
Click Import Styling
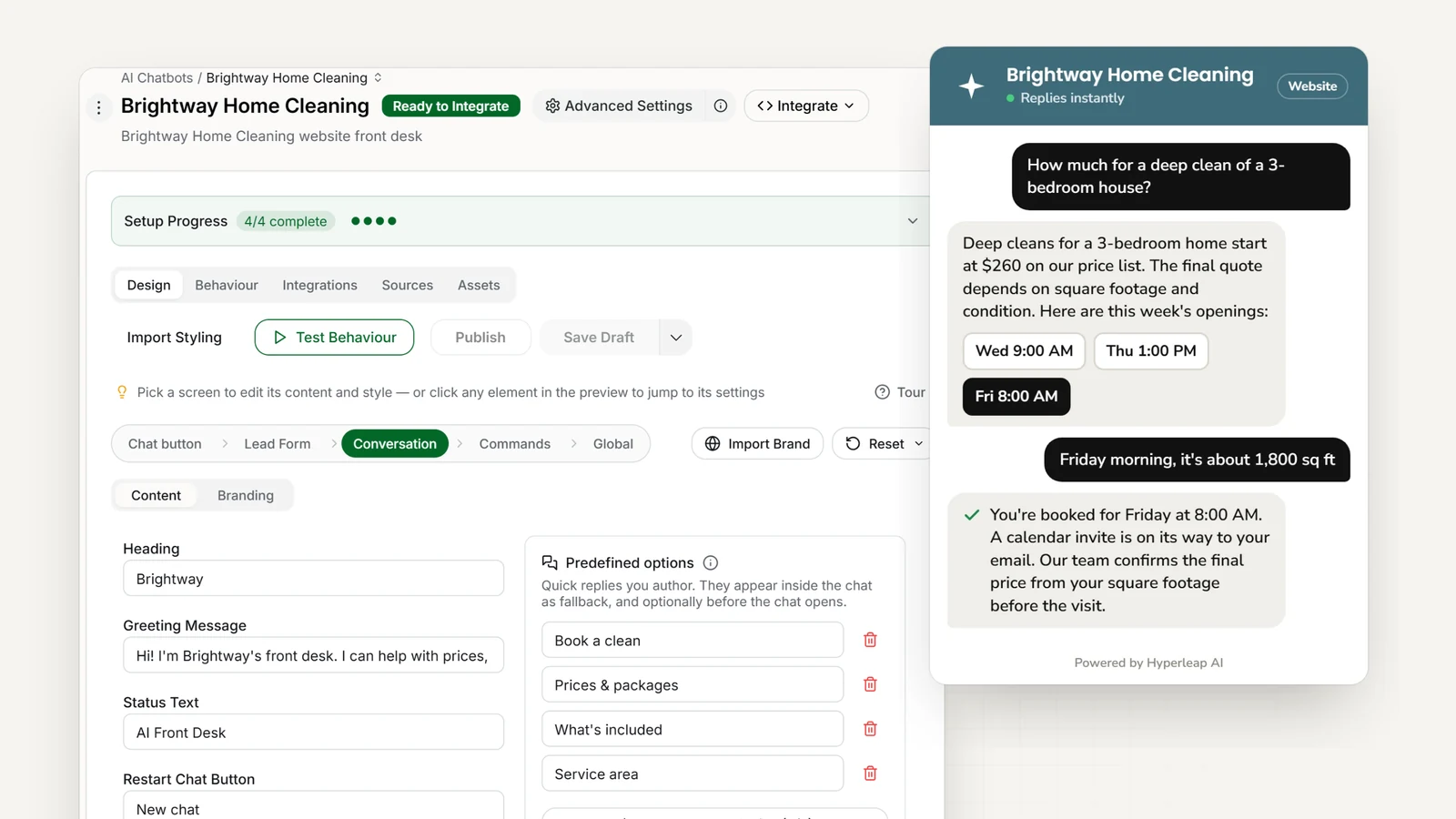(x=175, y=337)
